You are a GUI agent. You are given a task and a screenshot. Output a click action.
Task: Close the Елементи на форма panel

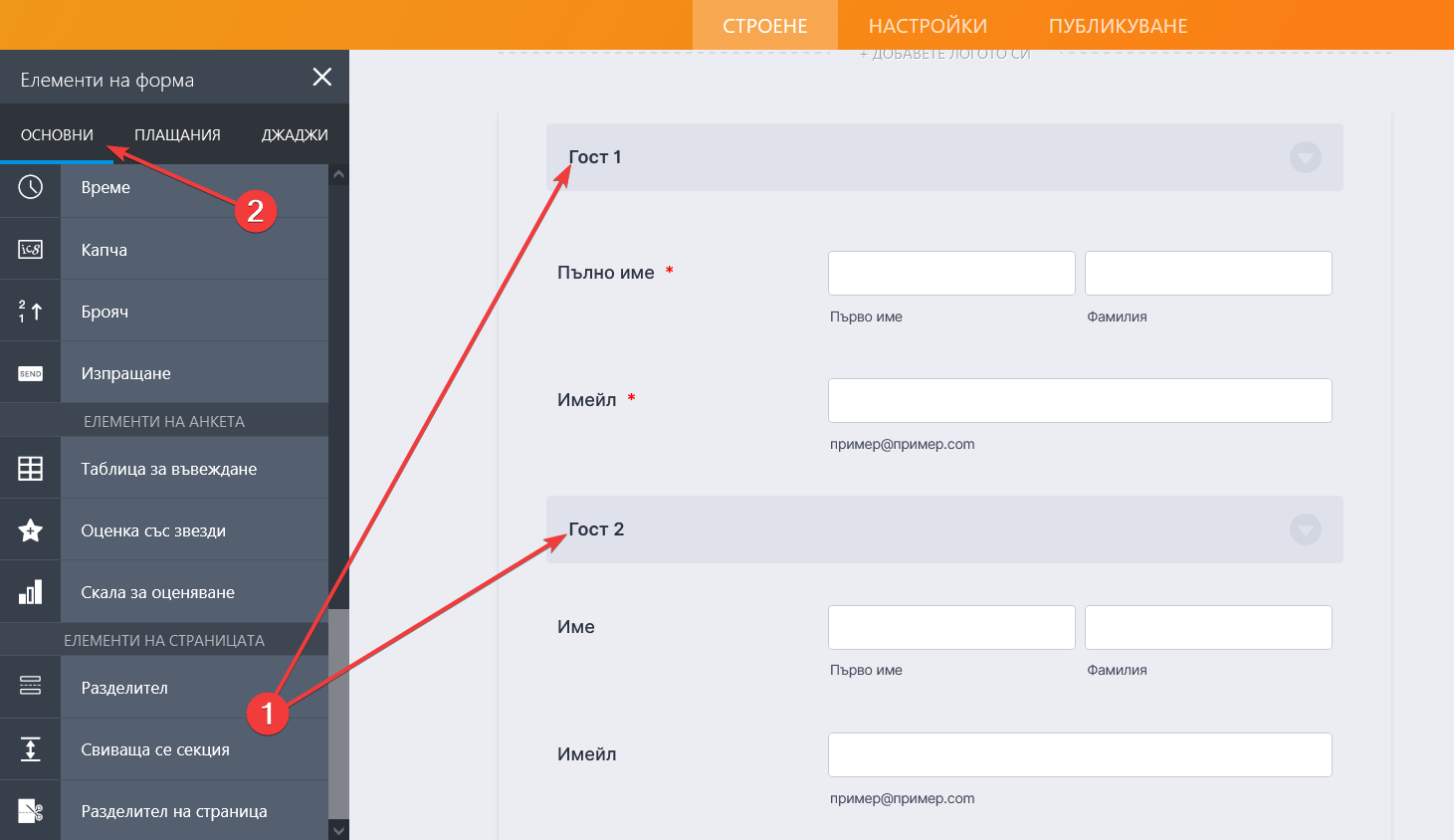pos(322,77)
